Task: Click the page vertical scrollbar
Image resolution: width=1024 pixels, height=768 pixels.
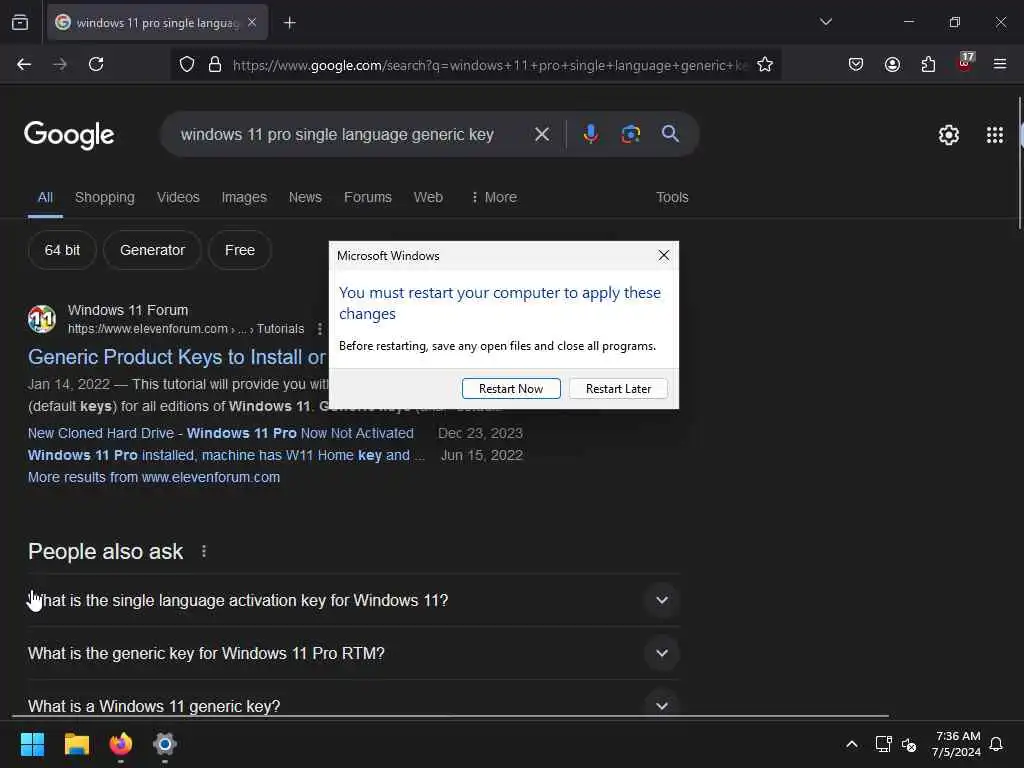Action: (x=1019, y=163)
